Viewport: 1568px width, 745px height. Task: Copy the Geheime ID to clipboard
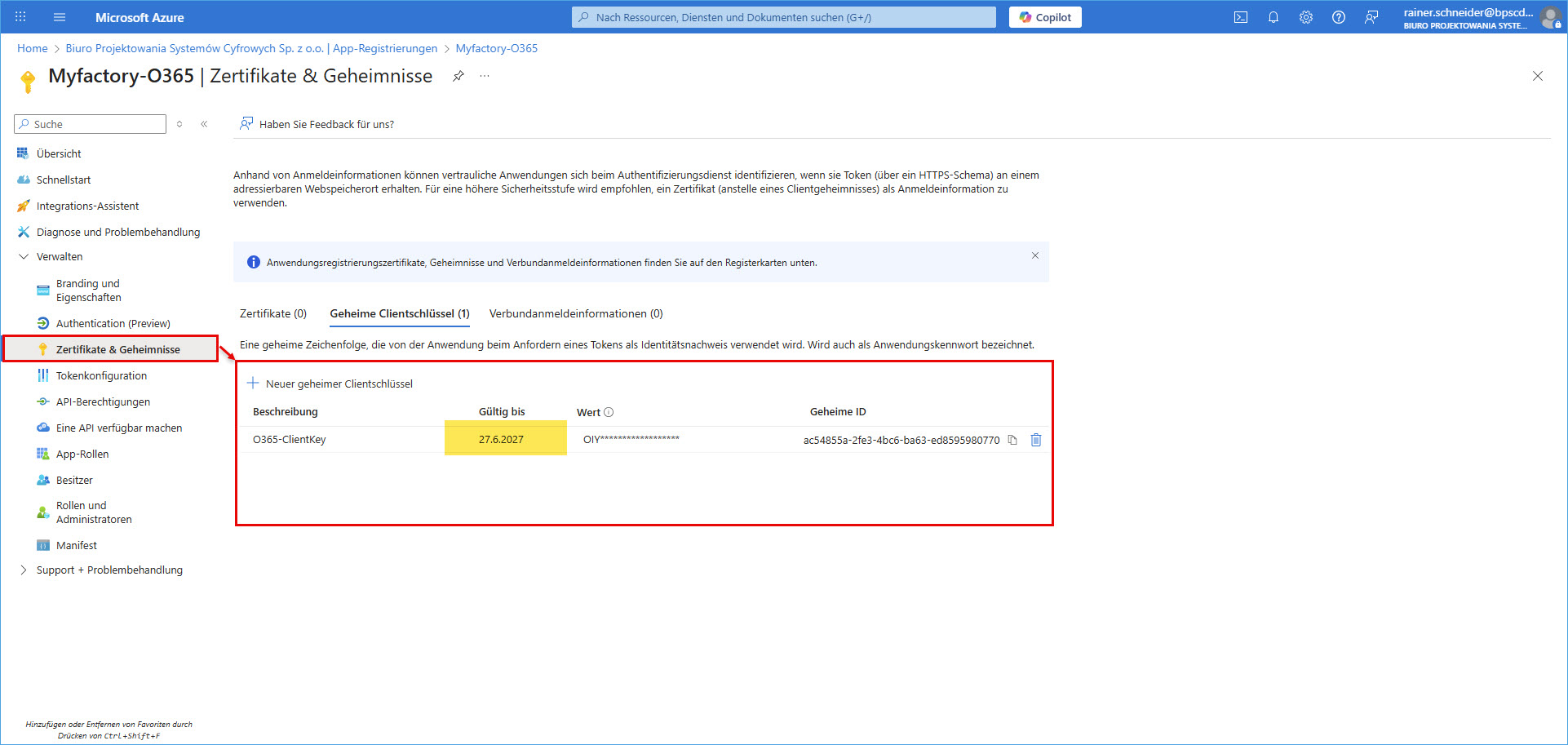click(x=1012, y=440)
